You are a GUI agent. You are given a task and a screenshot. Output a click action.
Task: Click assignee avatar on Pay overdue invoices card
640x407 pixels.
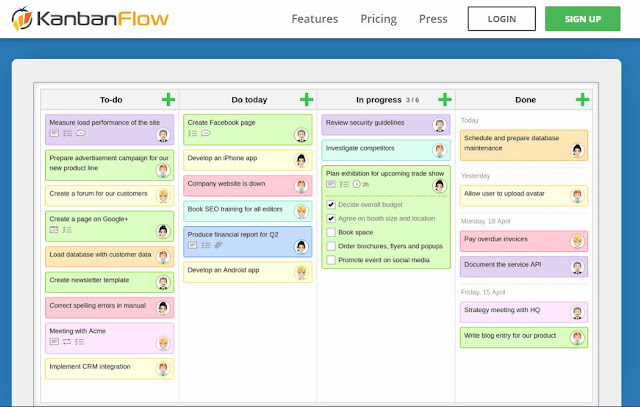tap(577, 242)
